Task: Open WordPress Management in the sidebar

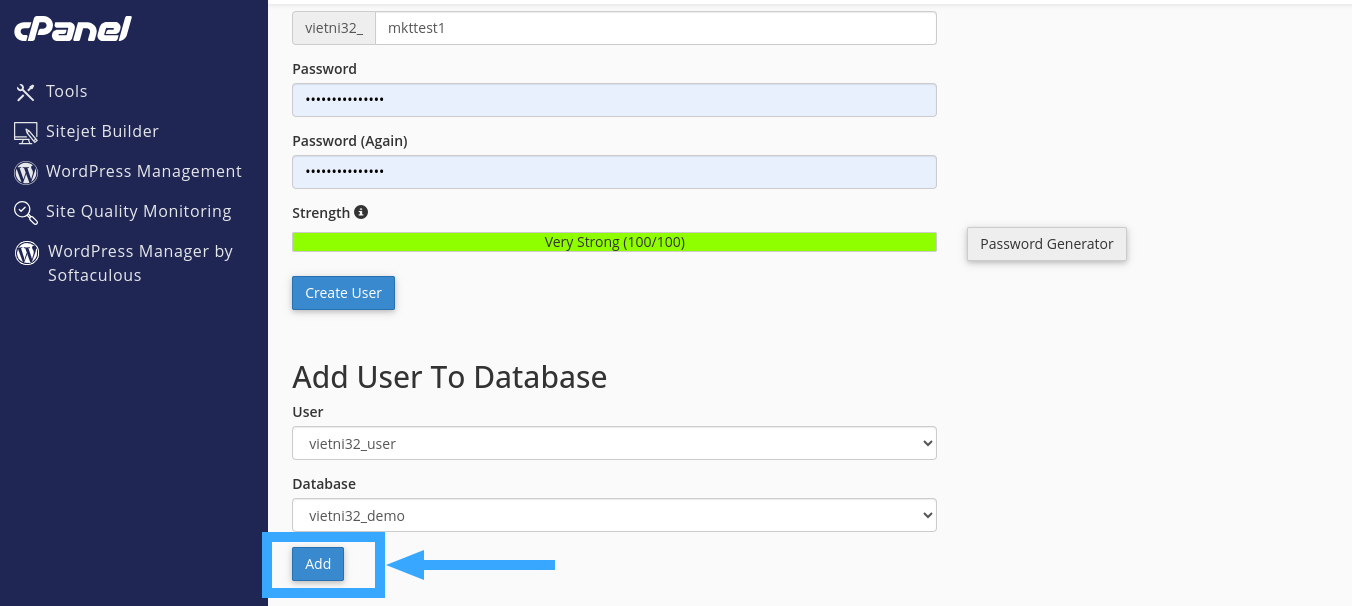Action: click(x=144, y=171)
